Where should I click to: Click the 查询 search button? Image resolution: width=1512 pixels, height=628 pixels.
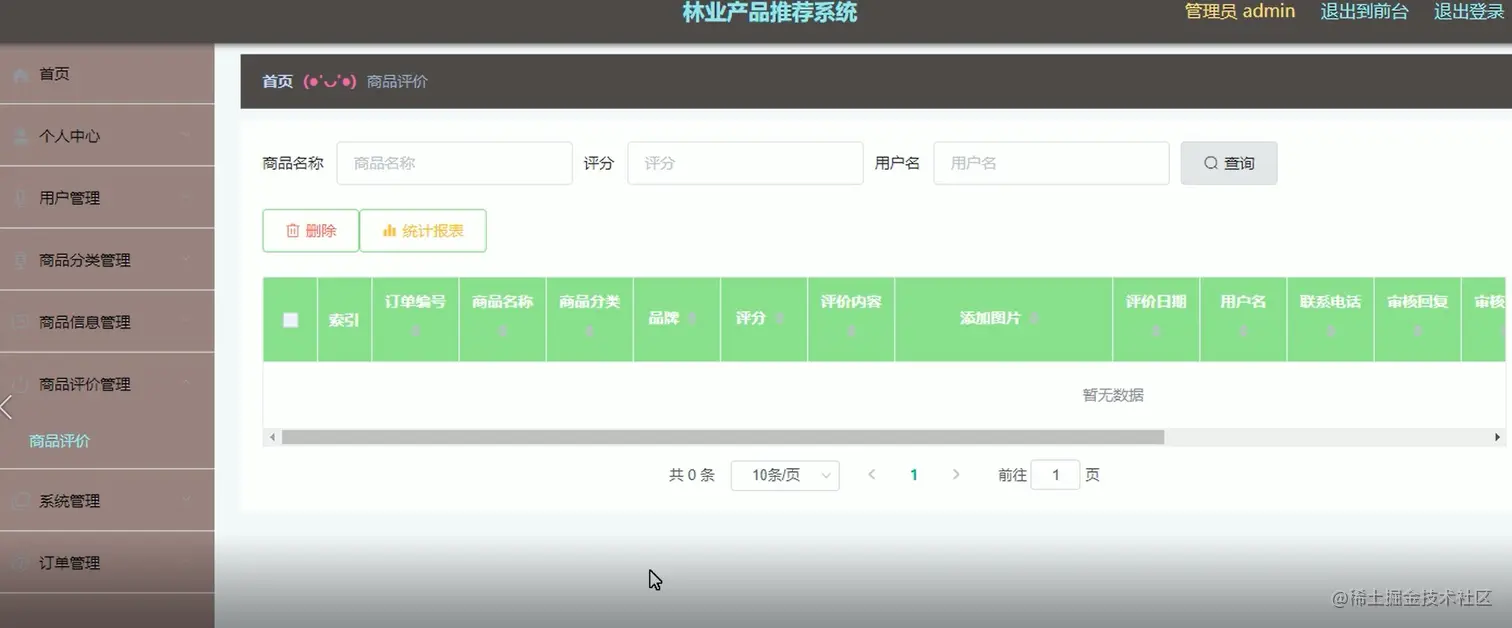[x=1229, y=163]
